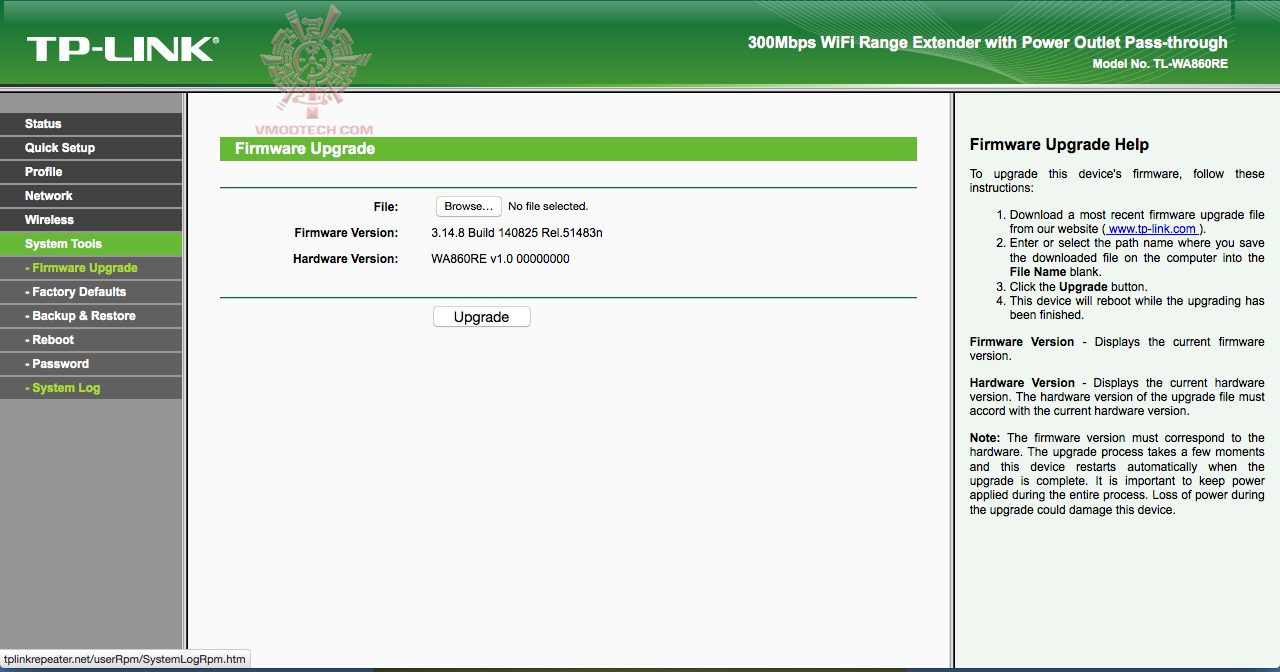
Task: Click the 'Firmware Version:' field label
Action: click(346, 233)
